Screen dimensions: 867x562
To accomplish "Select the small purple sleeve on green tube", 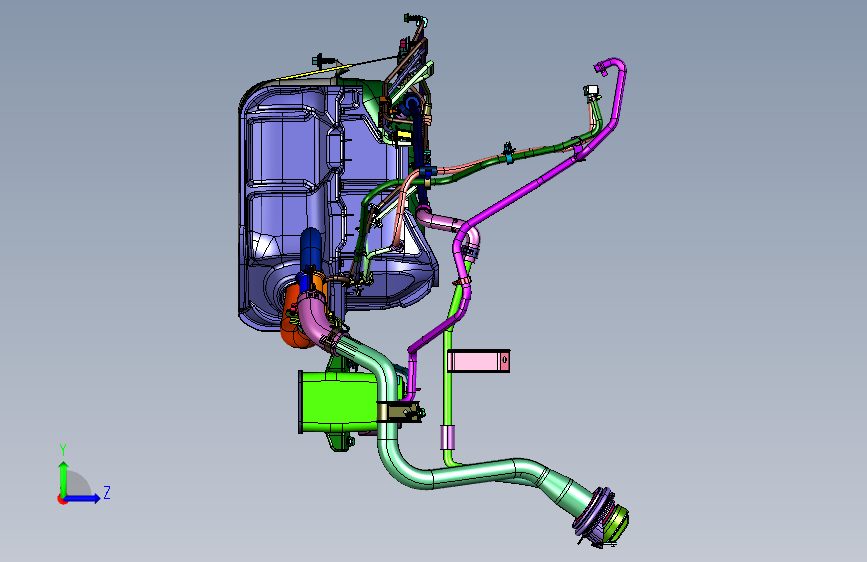I will pyautogui.click(x=448, y=437).
